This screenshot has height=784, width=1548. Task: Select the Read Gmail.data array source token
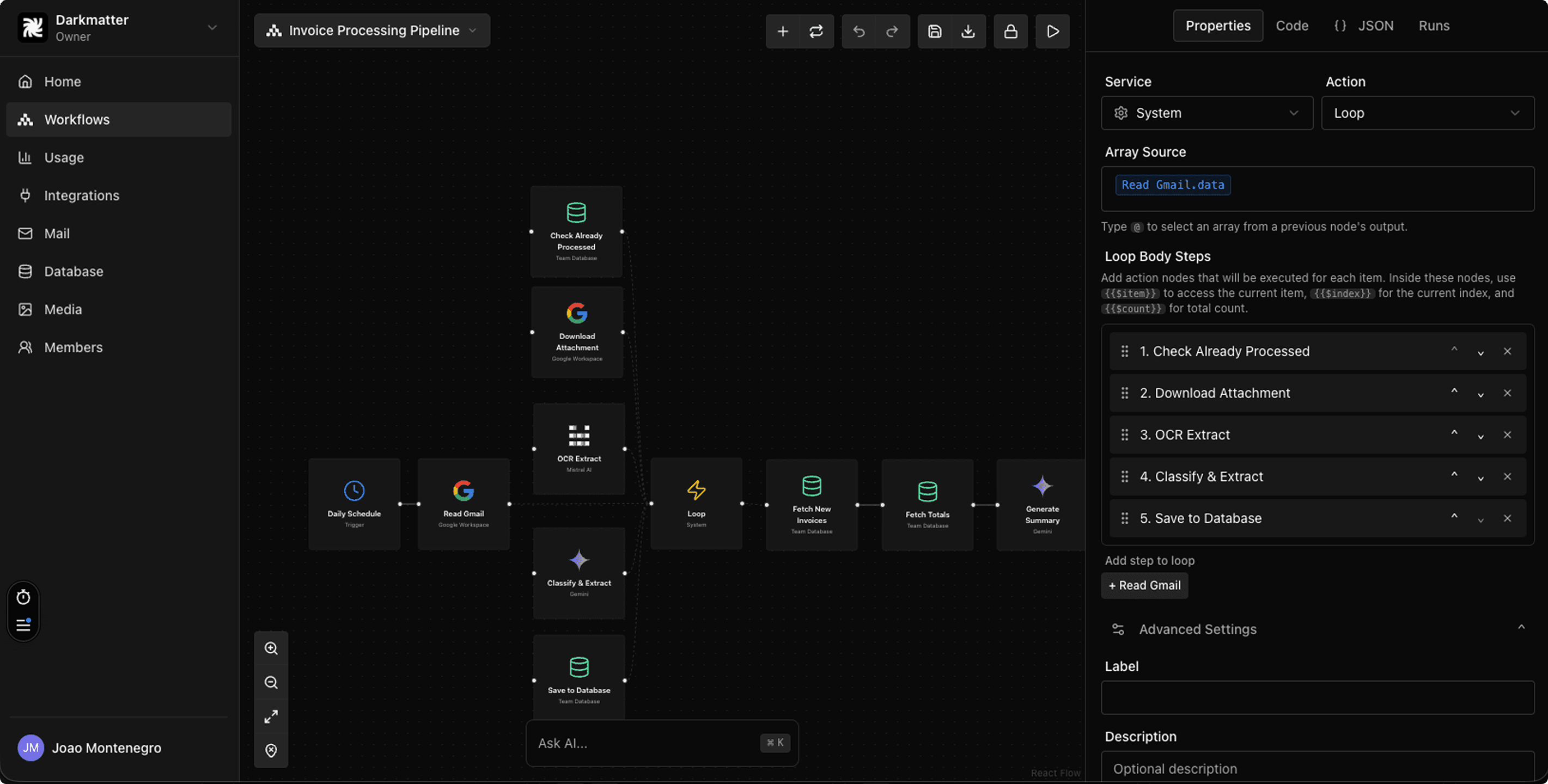coord(1172,185)
